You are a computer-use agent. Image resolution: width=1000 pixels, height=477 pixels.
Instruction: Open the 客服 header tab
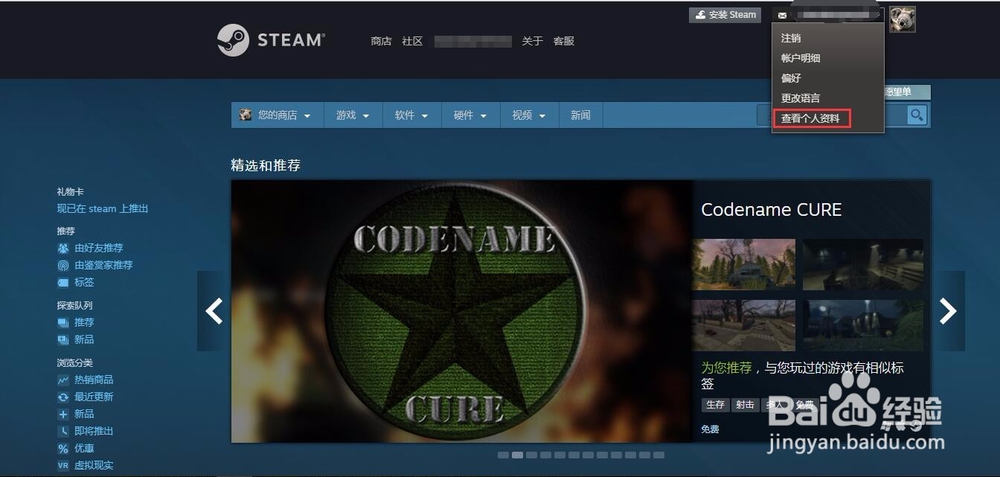564,41
